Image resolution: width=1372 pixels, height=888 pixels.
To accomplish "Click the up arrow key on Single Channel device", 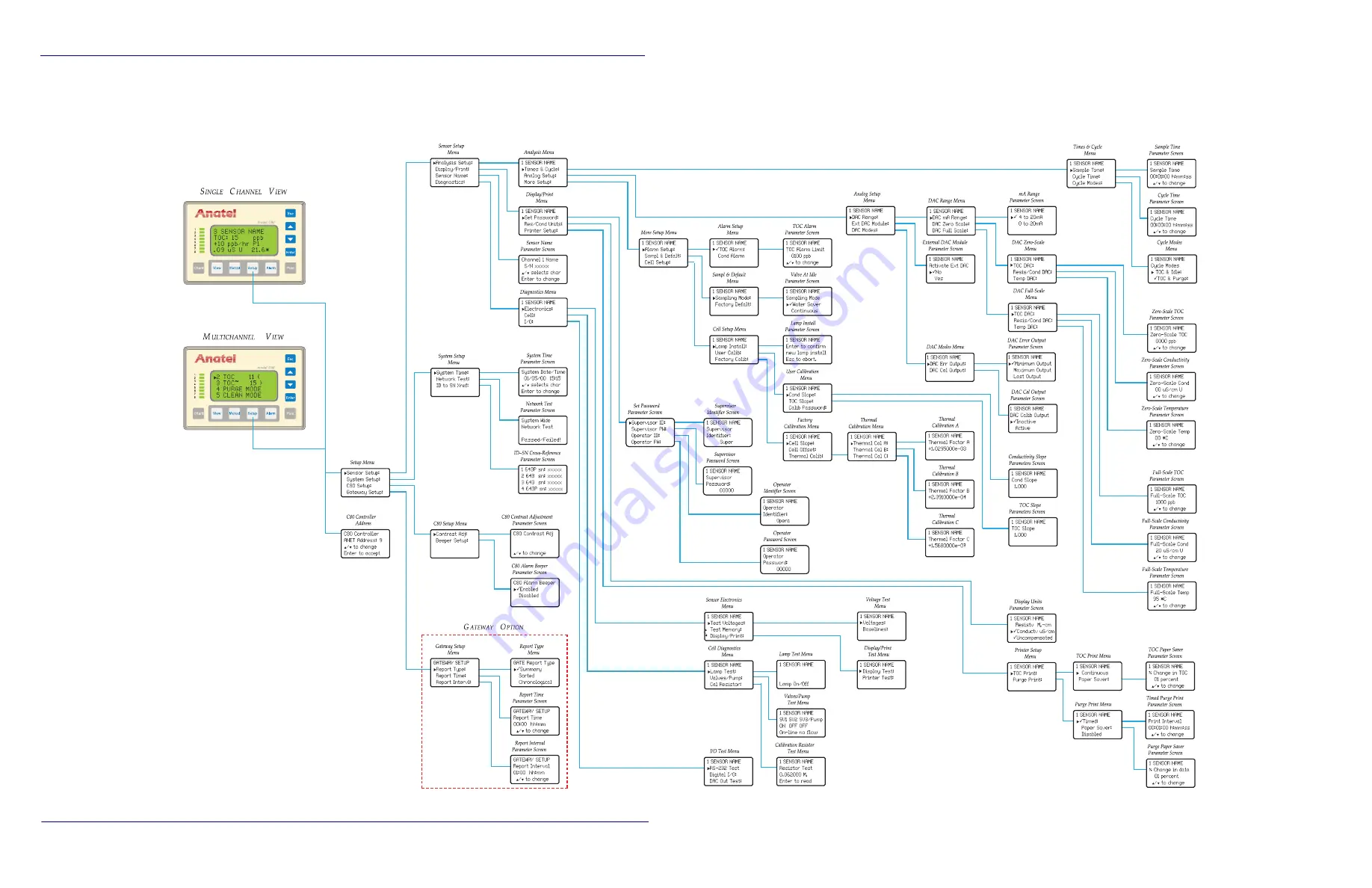I will (291, 226).
